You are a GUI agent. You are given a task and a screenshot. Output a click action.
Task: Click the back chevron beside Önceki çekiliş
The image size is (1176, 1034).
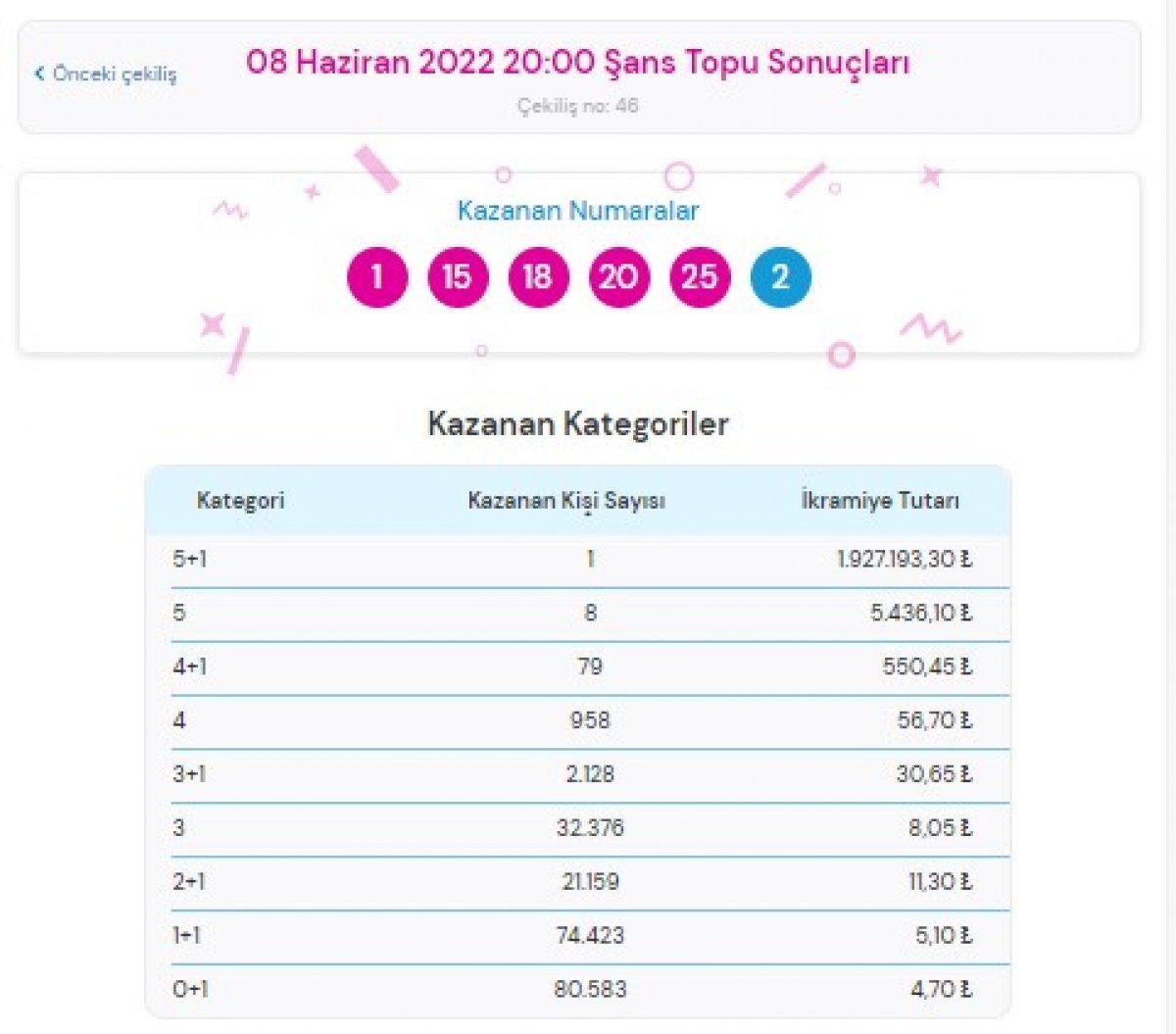pyautogui.click(x=39, y=72)
